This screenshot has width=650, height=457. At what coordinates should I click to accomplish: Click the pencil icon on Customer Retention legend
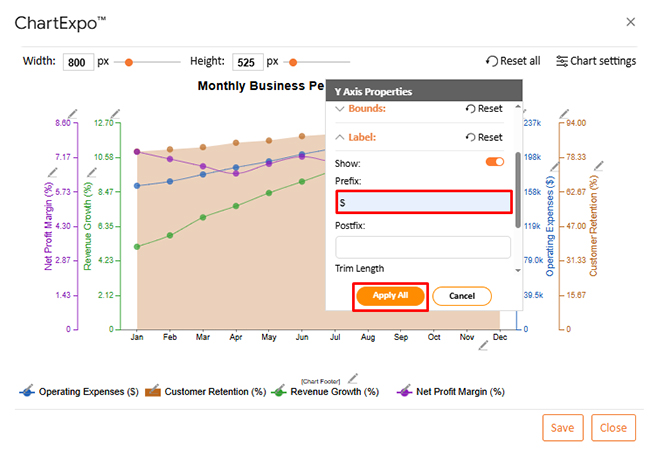click(x=153, y=385)
